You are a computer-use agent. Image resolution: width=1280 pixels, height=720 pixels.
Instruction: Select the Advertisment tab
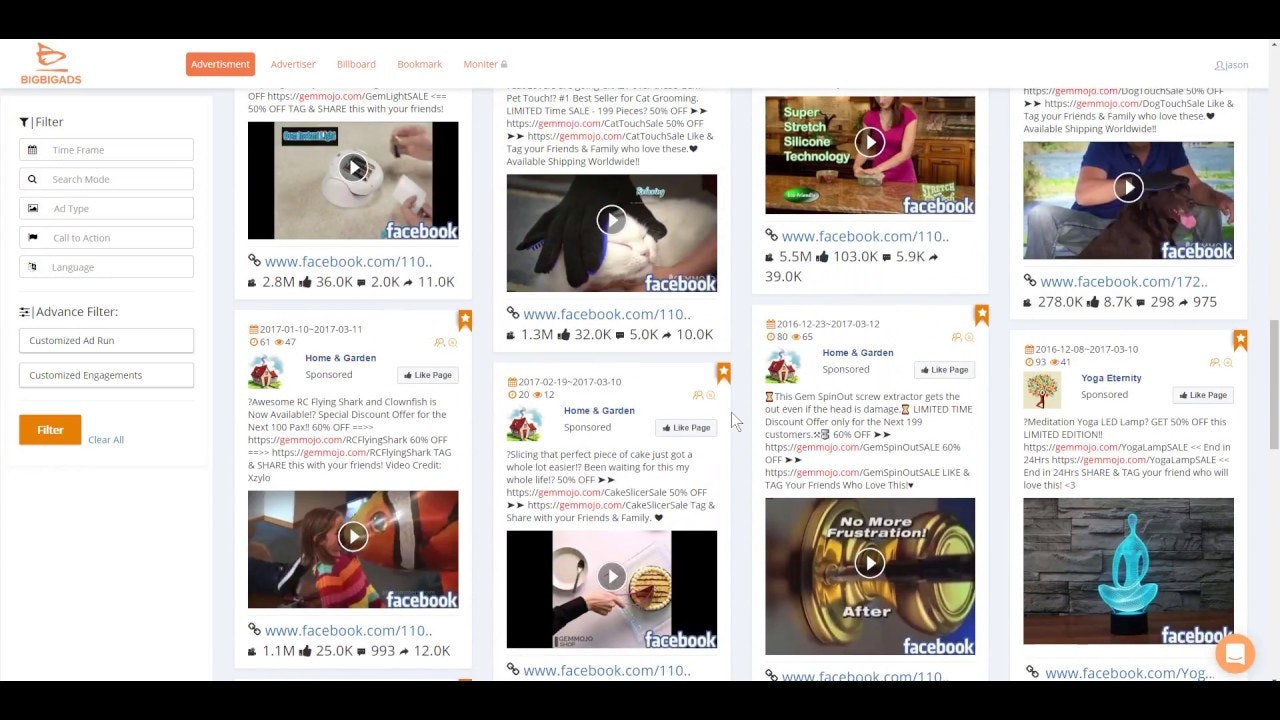[x=220, y=64]
